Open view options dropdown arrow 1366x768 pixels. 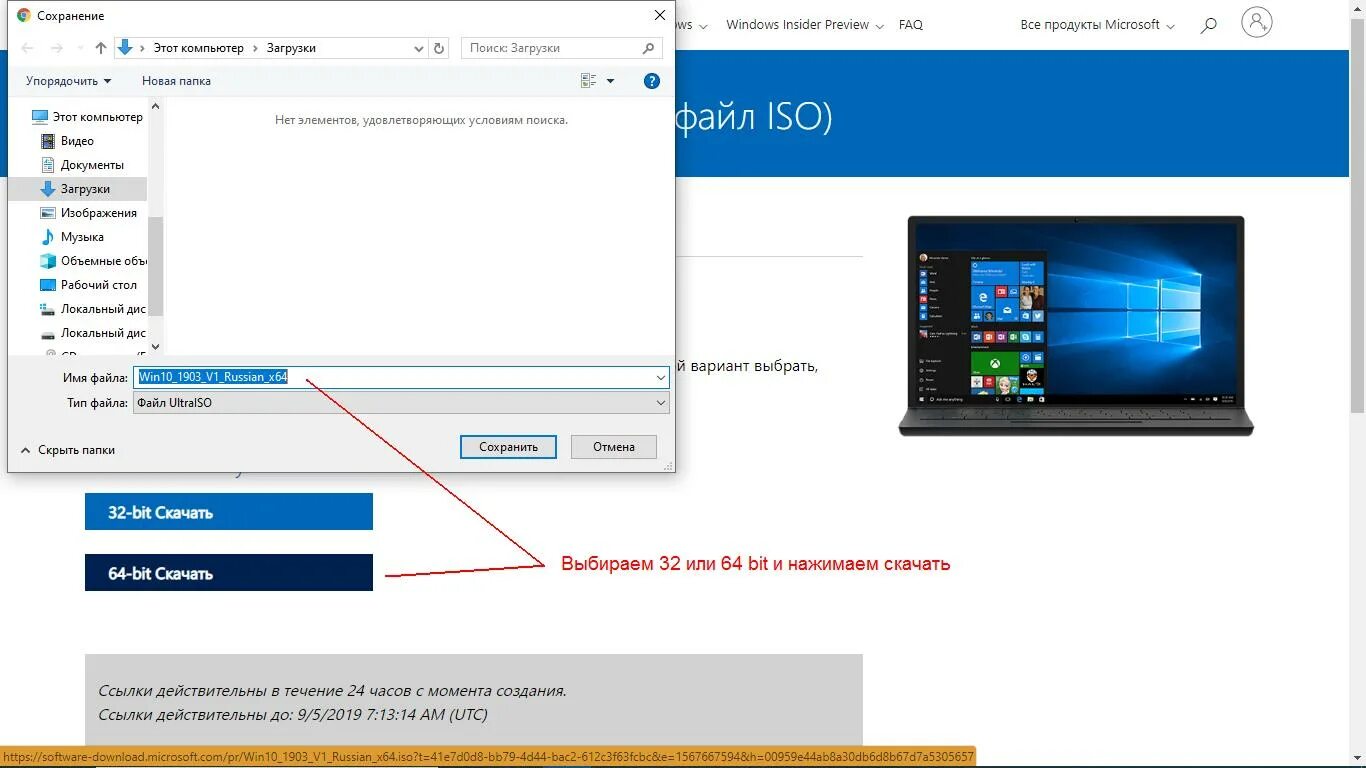[x=611, y=81]
